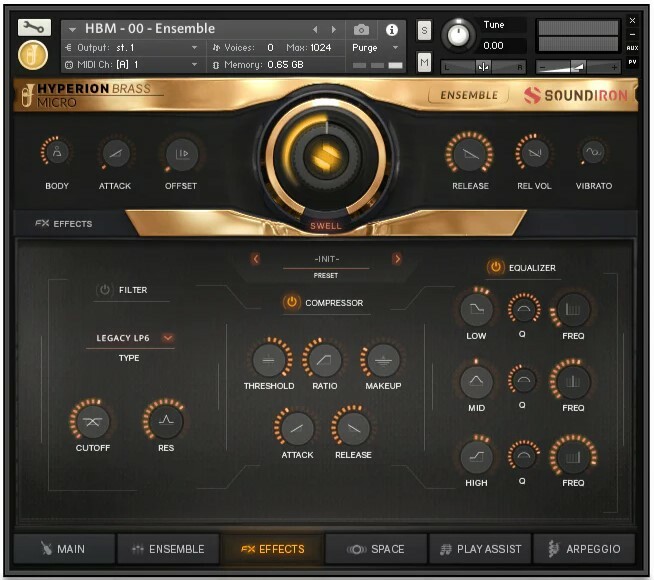Viewport: 654px width, 580px height.
Task: Click the equalizer High gain knob
Action: tap(476, 456)
